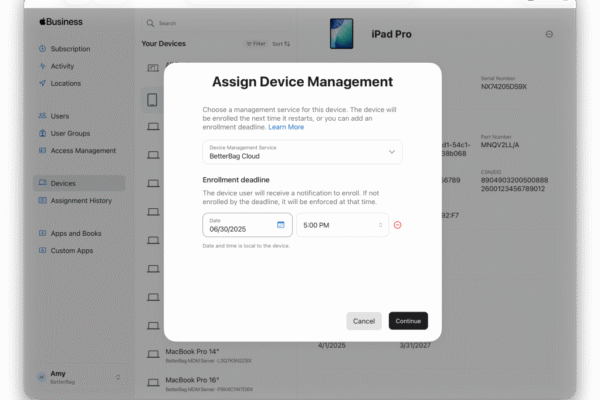Select the MacBook Pro 16" device row

click(x=218, y=384)
